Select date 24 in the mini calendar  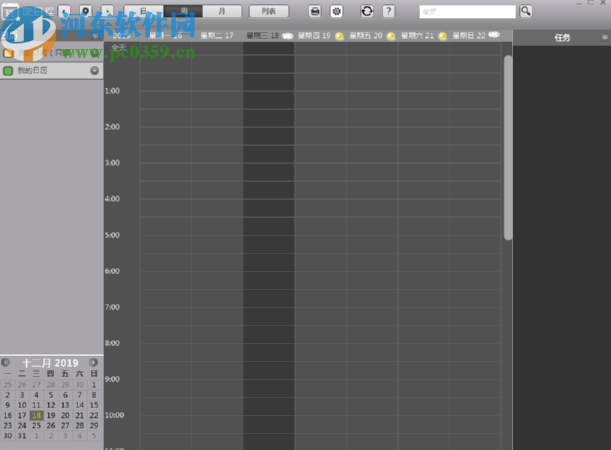tap(22, 425)
